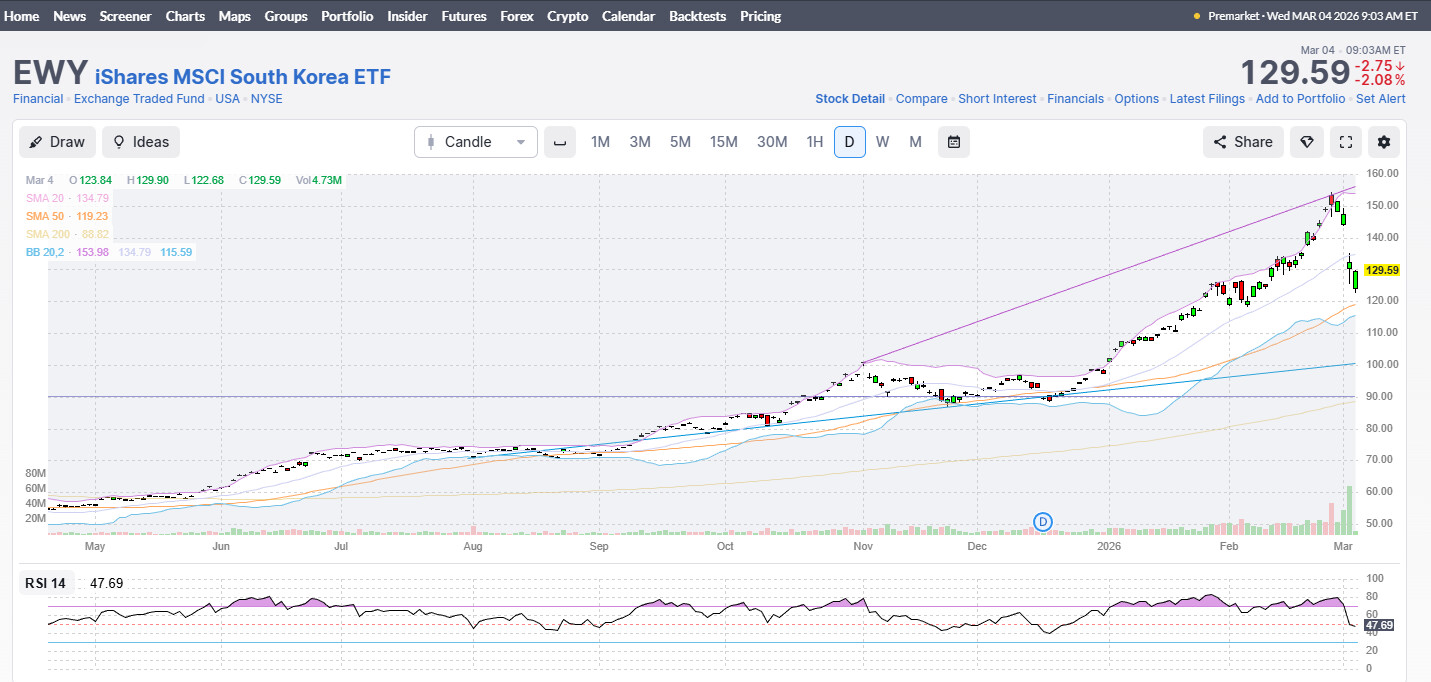Switch to the weekly W timeframe
Image resolution: width=1431 pixels, height=682 pixels.
coord(882,142)
